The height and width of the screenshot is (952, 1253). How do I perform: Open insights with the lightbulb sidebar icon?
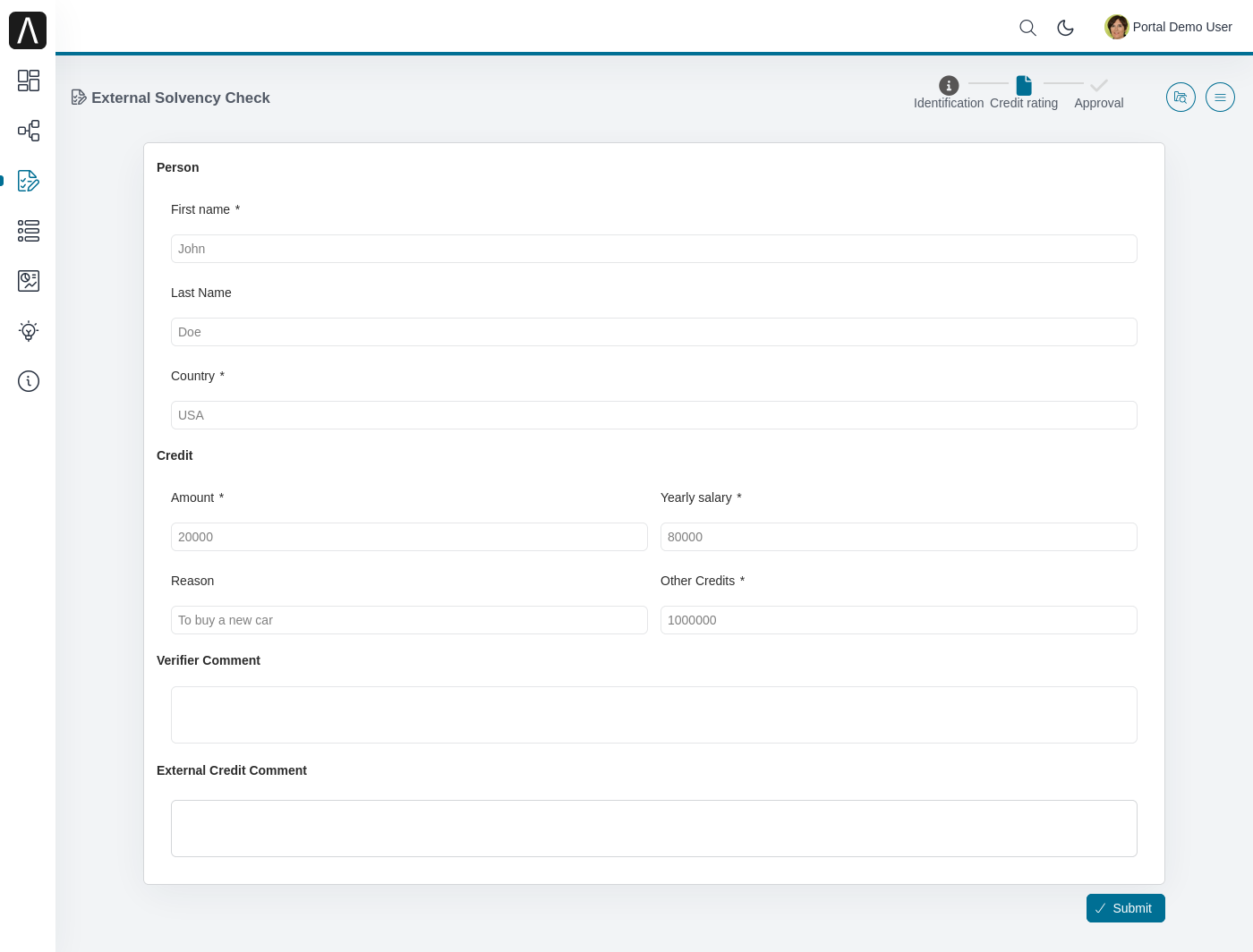coord(28,331)
